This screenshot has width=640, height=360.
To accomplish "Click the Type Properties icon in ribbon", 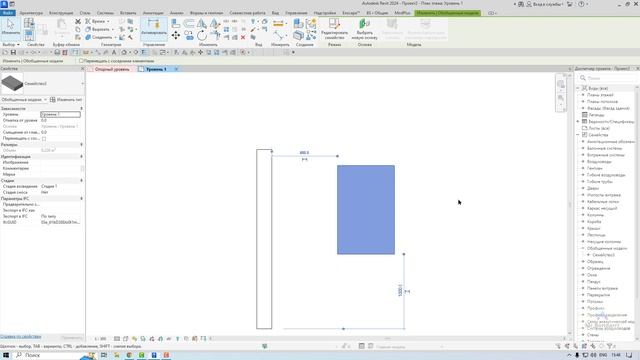I will click(x=29, y=23).
